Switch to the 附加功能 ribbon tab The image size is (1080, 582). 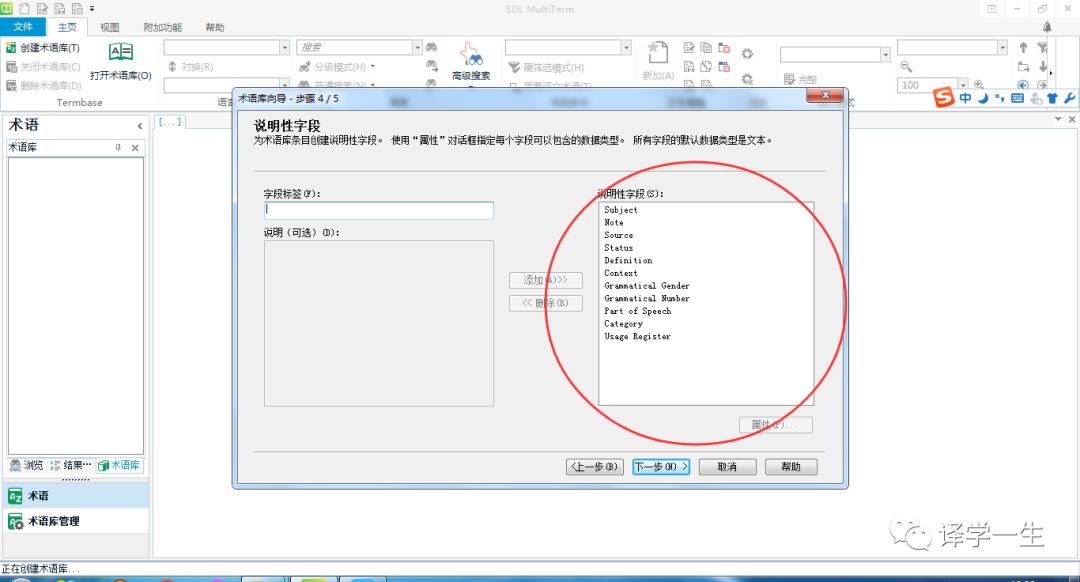(163, 28)
